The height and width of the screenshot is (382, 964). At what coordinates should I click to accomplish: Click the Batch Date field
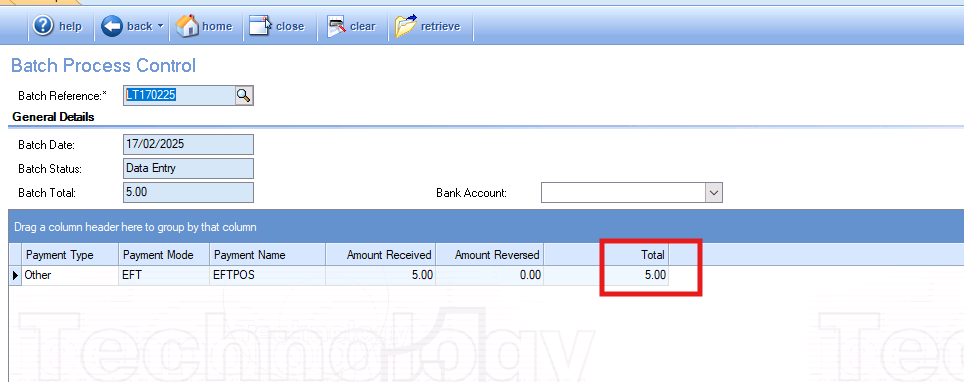click(188, 145)
